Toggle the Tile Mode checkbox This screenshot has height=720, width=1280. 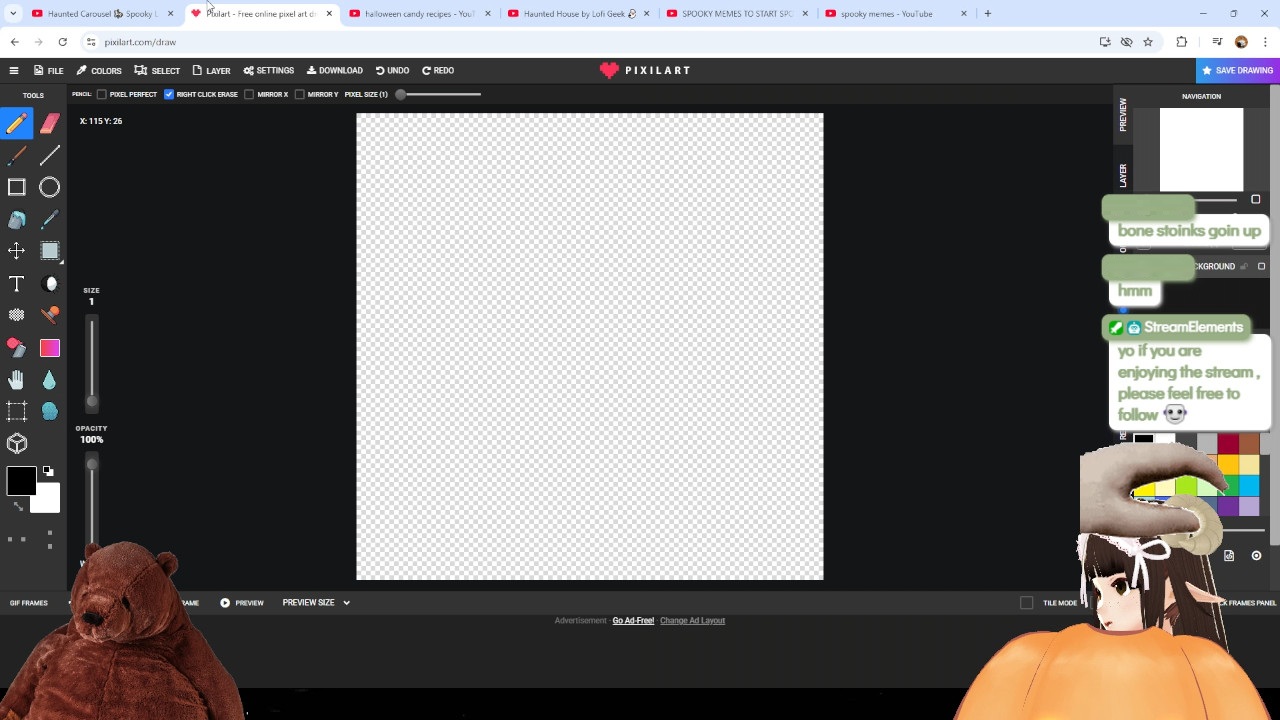(x=1026, y=603)
